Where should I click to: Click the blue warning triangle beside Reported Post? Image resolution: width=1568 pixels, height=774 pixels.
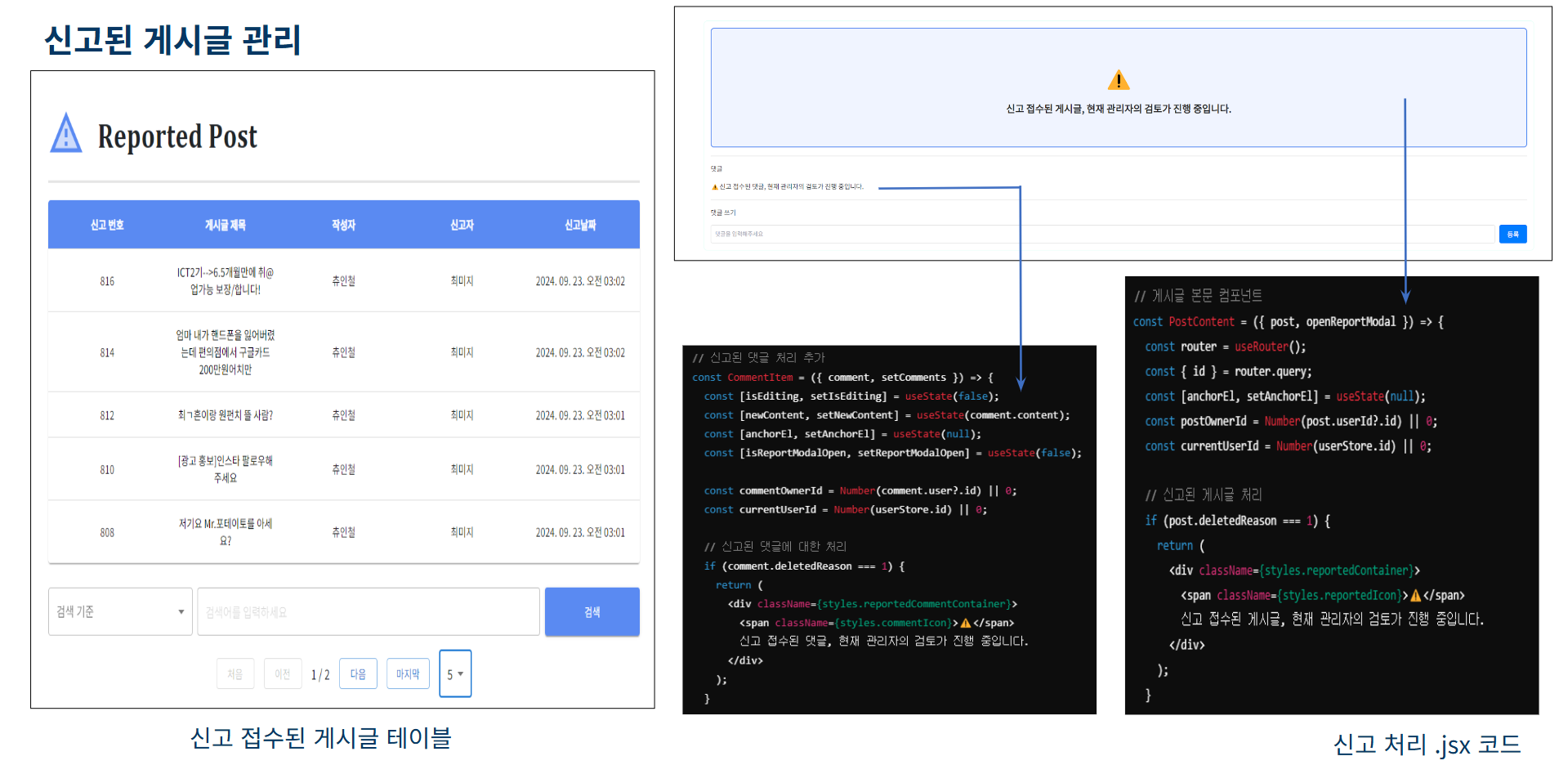[x=66, y=135]
